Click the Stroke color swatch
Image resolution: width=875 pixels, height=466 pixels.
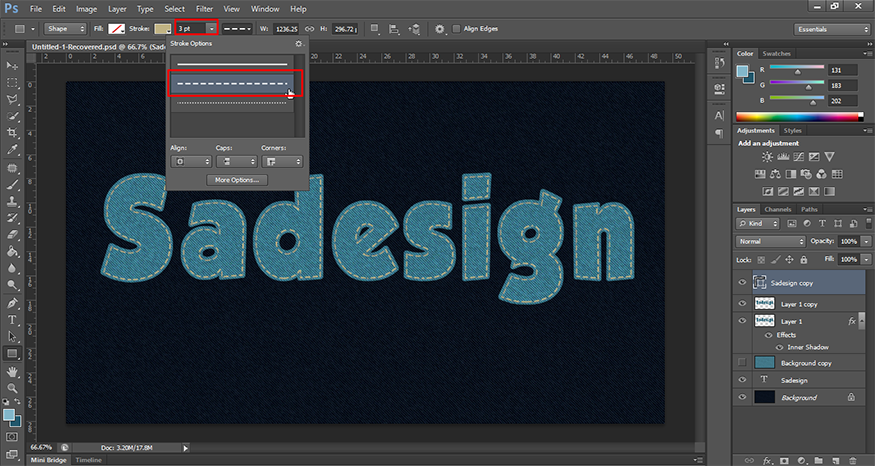point(163,28)
